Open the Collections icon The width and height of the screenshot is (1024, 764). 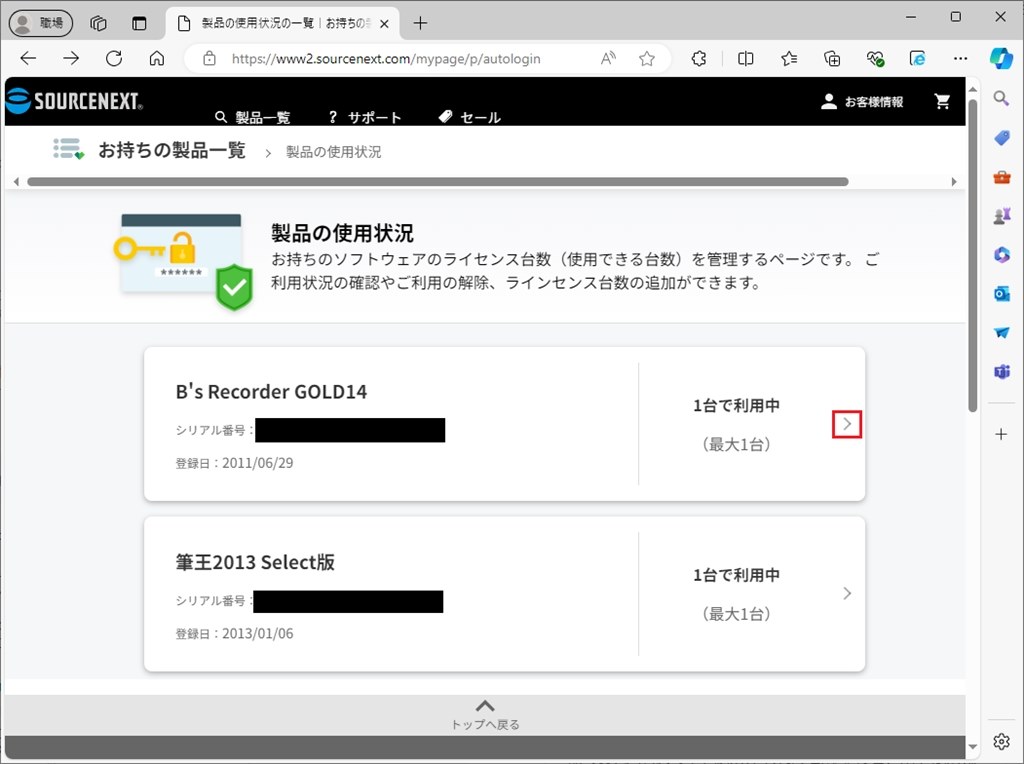tap(832, 59)
